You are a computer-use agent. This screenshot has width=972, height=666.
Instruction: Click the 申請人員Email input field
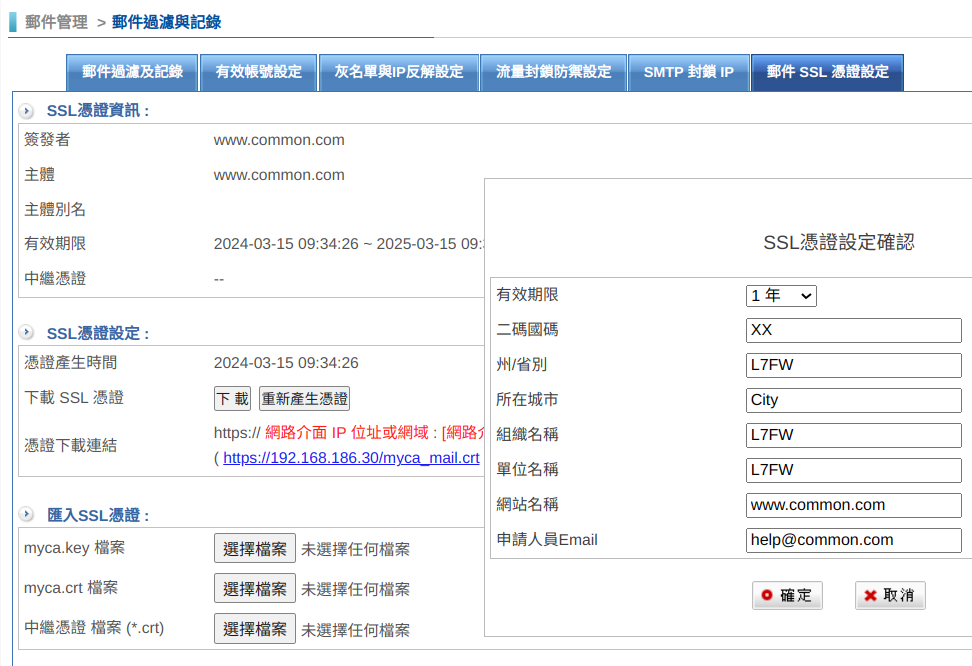[x=853, y=540]
